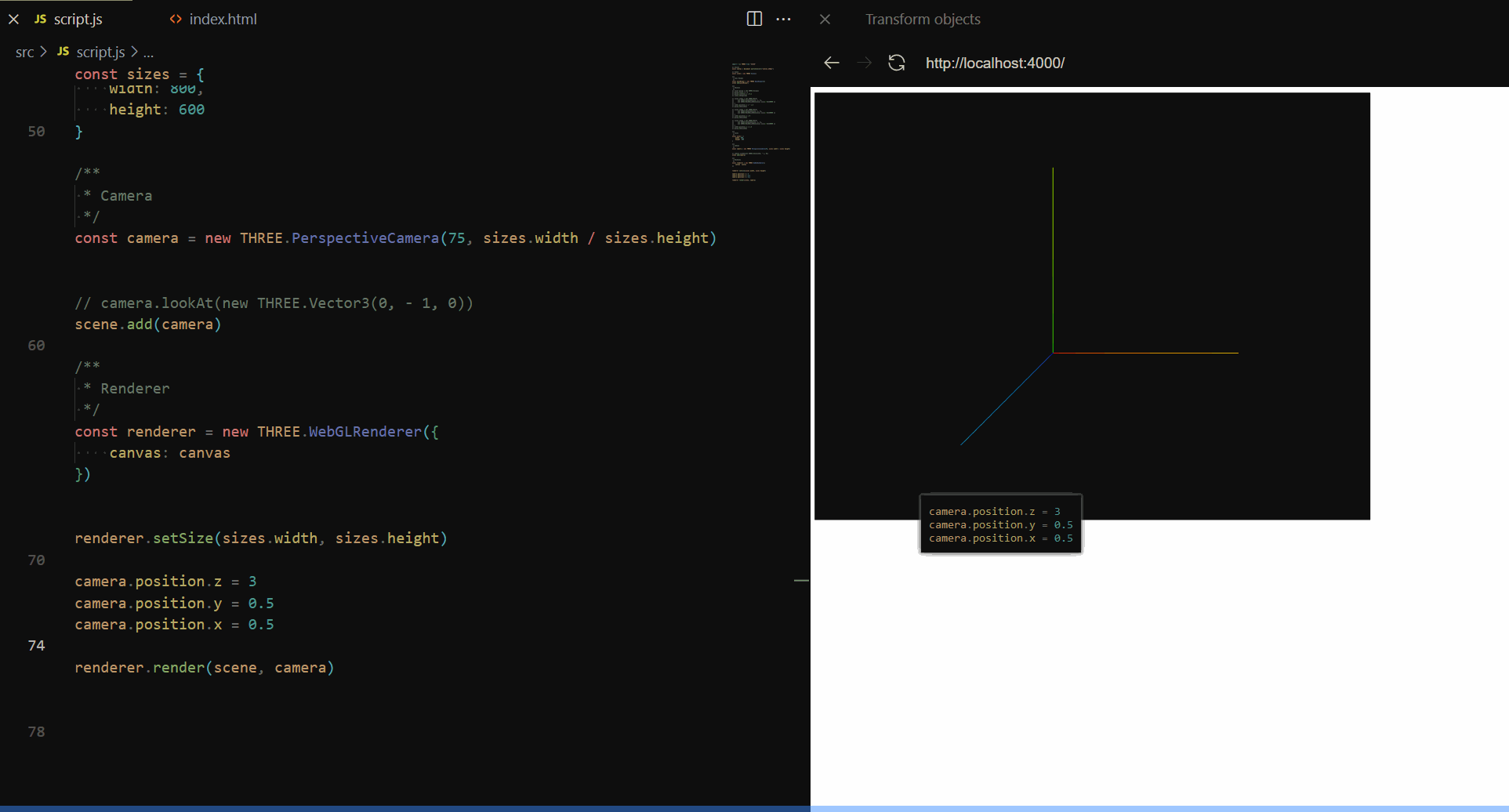Click the renderer.render(scene, camera) line
Screen dimensions: 1509x812
pos(205,668)
